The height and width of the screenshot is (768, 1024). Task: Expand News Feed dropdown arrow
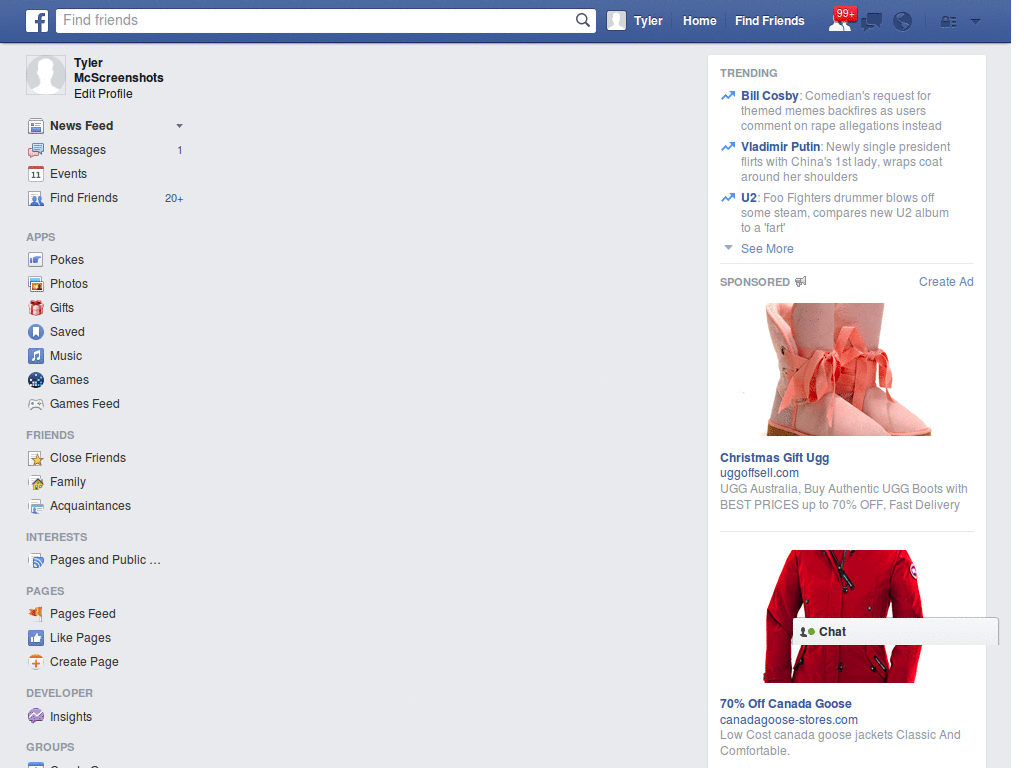click(179, 126)
